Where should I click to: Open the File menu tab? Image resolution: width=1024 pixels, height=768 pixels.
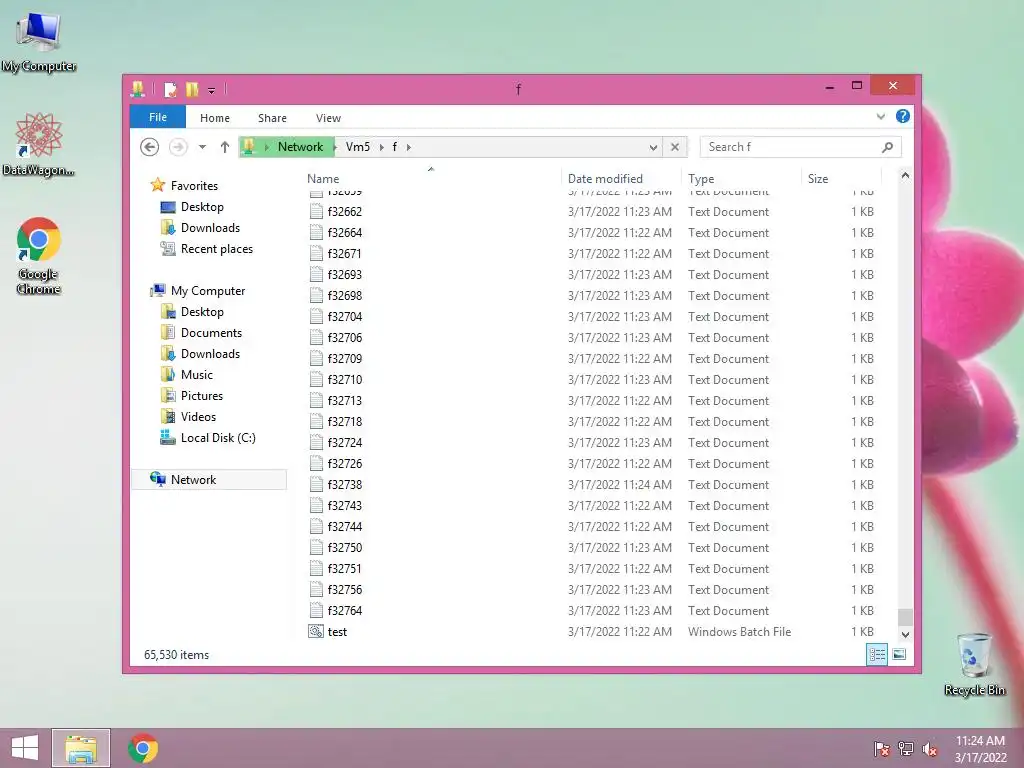[x=158, y=117]
